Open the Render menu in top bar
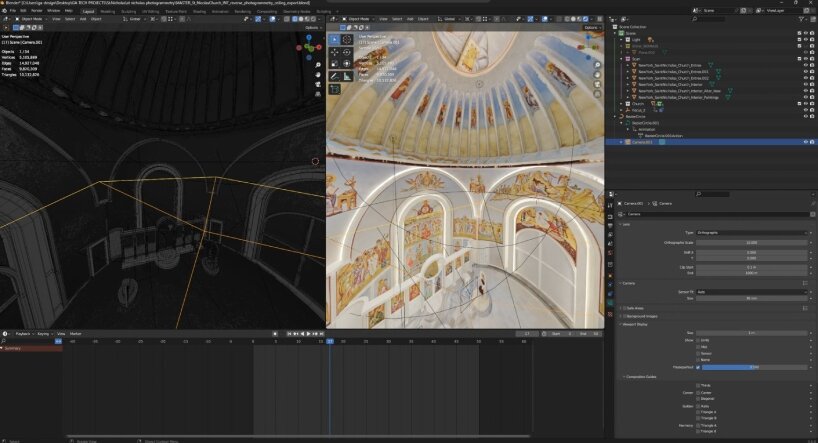This screenshot has height=443, width=818. click(37, 10)
